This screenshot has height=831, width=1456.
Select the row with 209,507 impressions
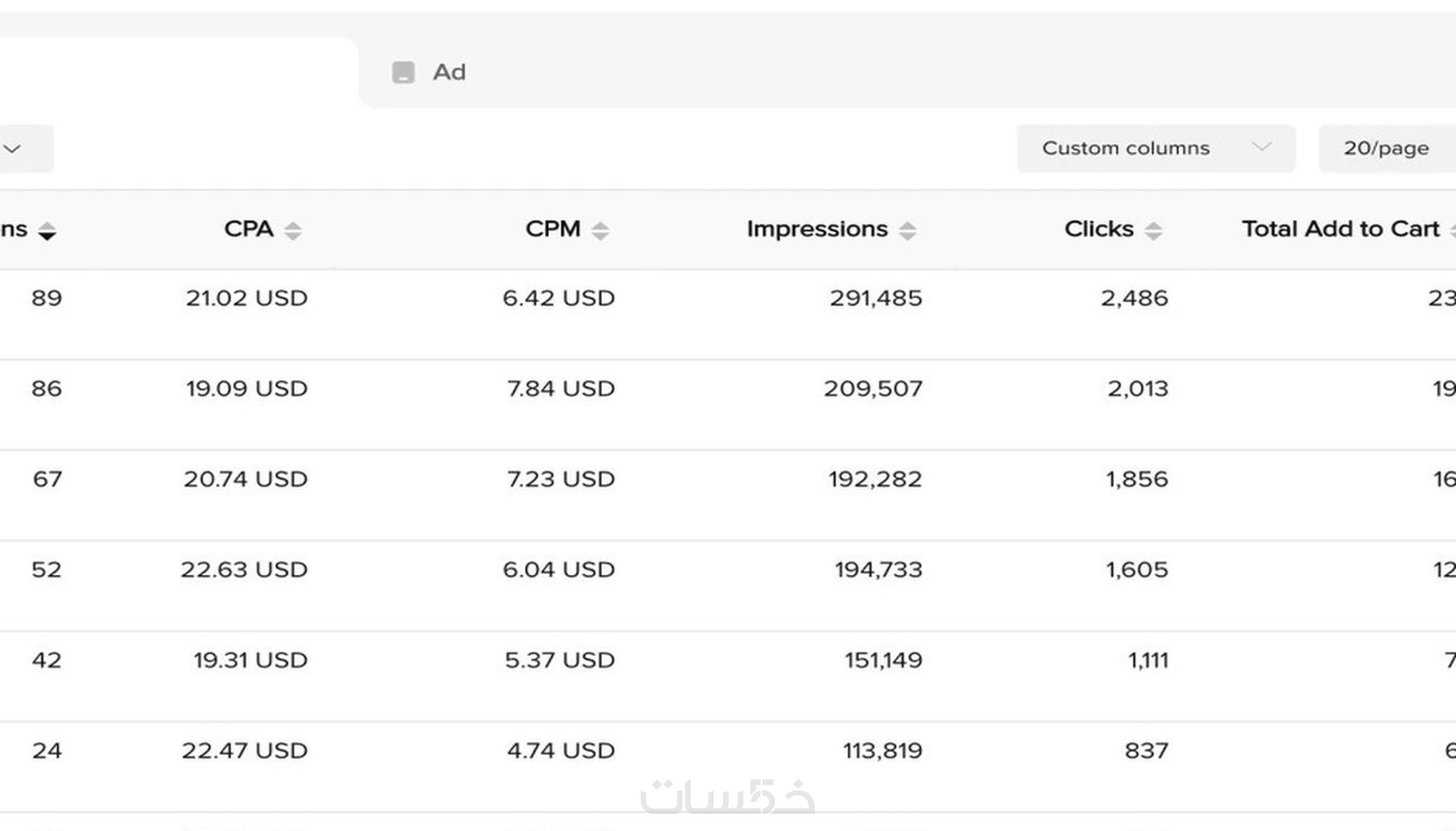[x=873, y=389]
